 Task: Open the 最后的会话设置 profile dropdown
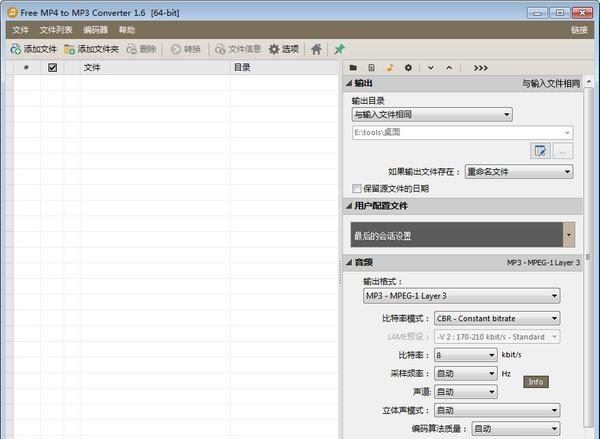click(x=463, y=235)
